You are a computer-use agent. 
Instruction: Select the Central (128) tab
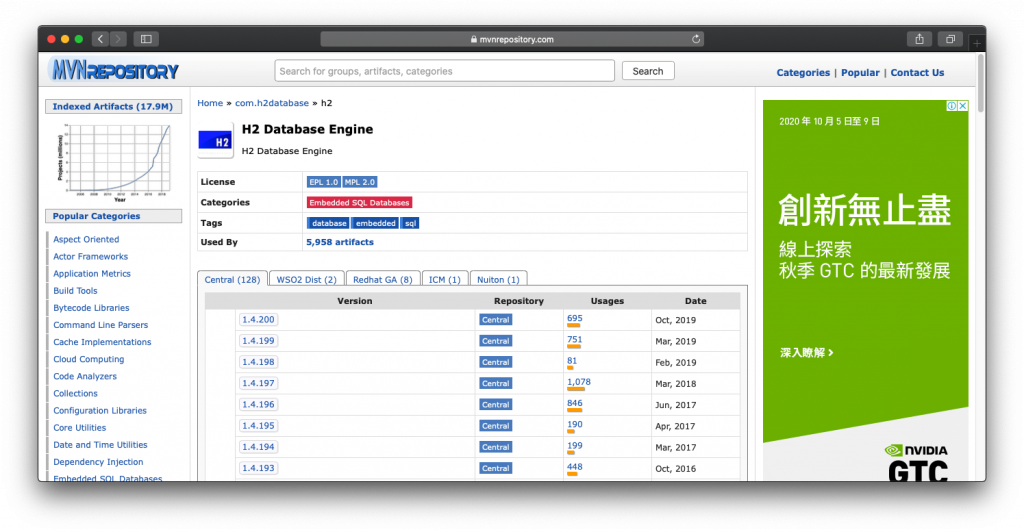coord(232,279)
